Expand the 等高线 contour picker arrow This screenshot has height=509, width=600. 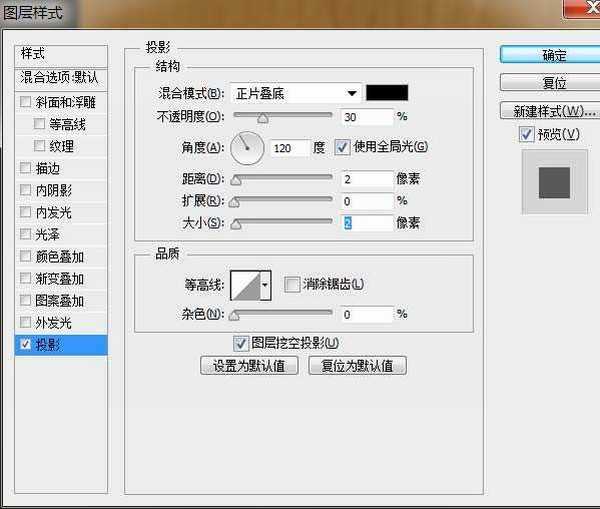click(265, 286)
